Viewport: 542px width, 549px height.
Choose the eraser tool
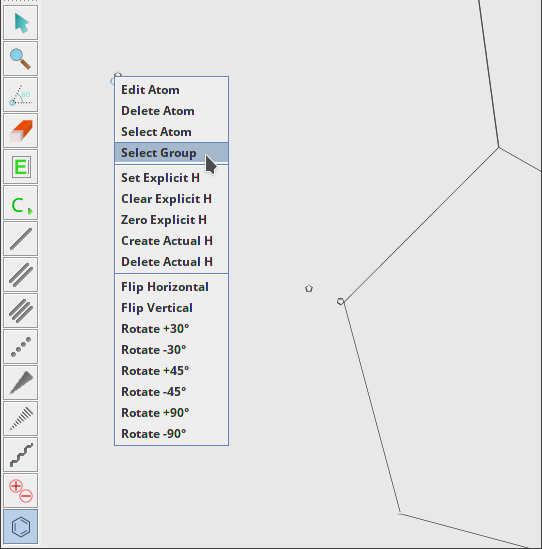21,131
